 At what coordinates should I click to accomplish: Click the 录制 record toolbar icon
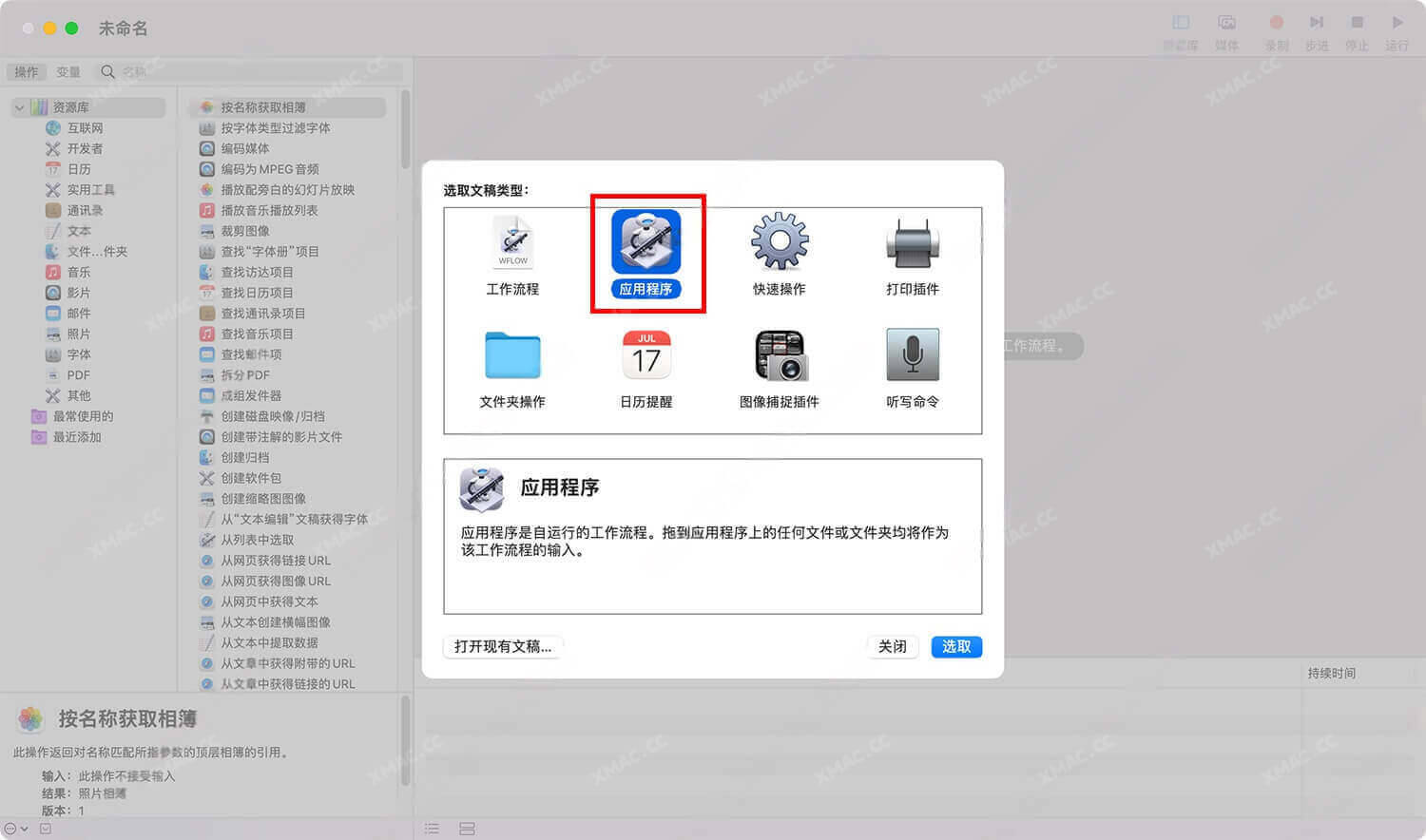pyautogui.click(x=1276, y=24)
